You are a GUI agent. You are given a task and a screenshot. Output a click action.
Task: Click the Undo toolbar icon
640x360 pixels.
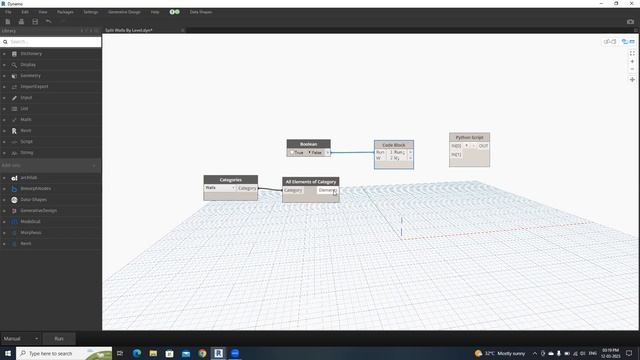(x=49, y=21)
